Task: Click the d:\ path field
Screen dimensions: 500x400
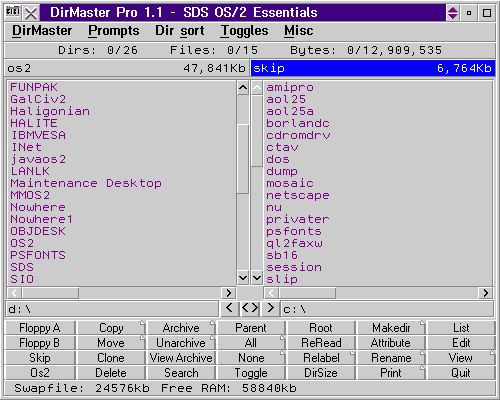Action: [x=112, y=309]
